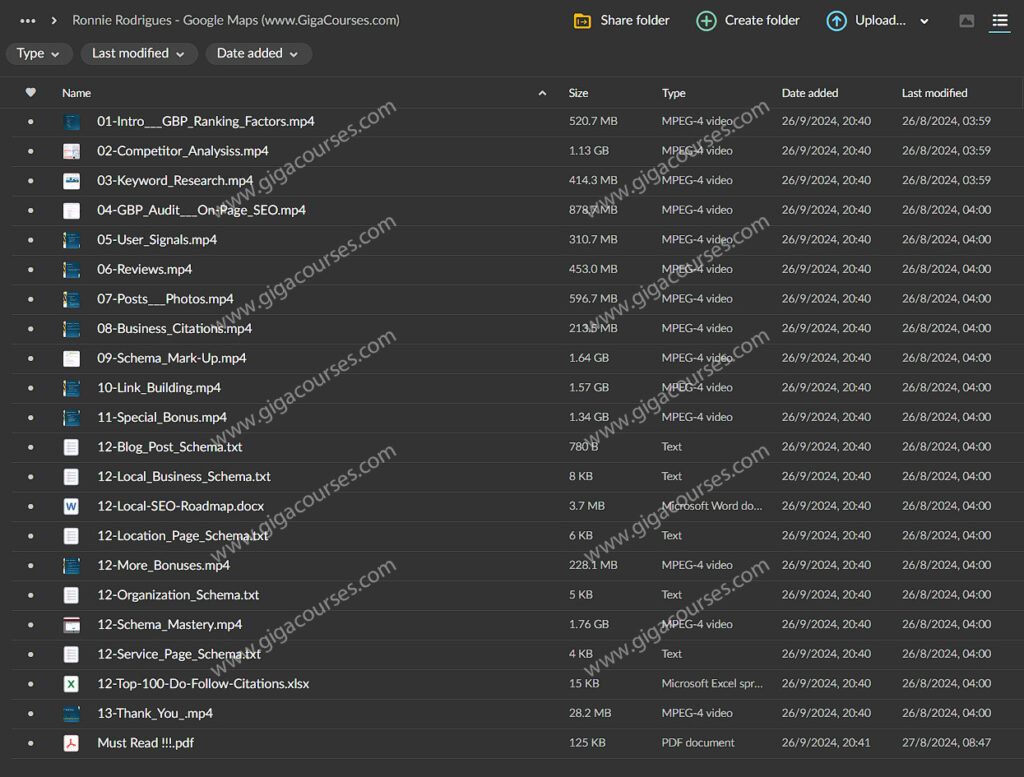Click the Word icon for Local-SEO-Roadmap.docx
The height and width of the screenshot is (777, 1024).
click(71, 506)
